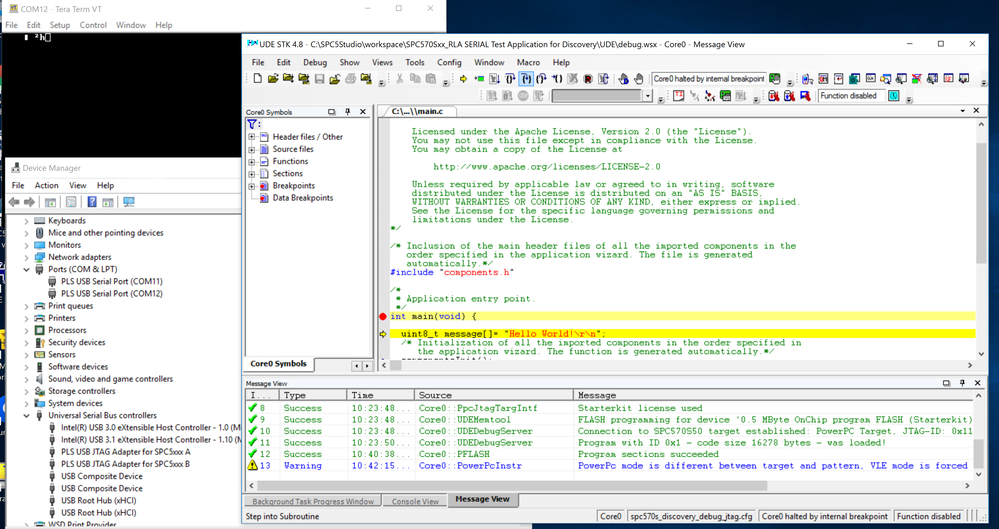Open the Setup menu in Tera Term
The height and width of the screenshot is (529, 999).
pos(60,25)
